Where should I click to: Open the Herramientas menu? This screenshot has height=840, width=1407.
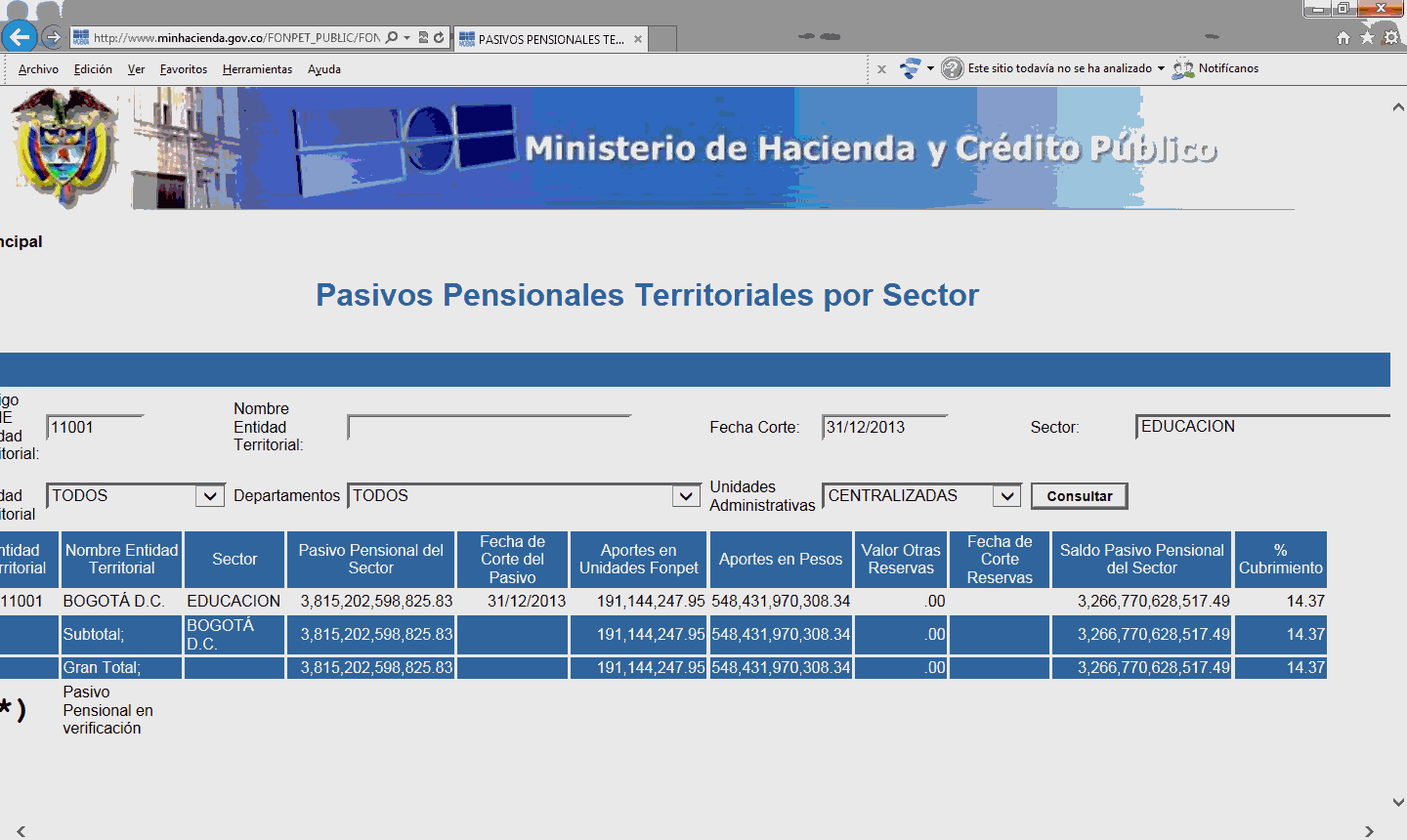click(x=257, y=69)
